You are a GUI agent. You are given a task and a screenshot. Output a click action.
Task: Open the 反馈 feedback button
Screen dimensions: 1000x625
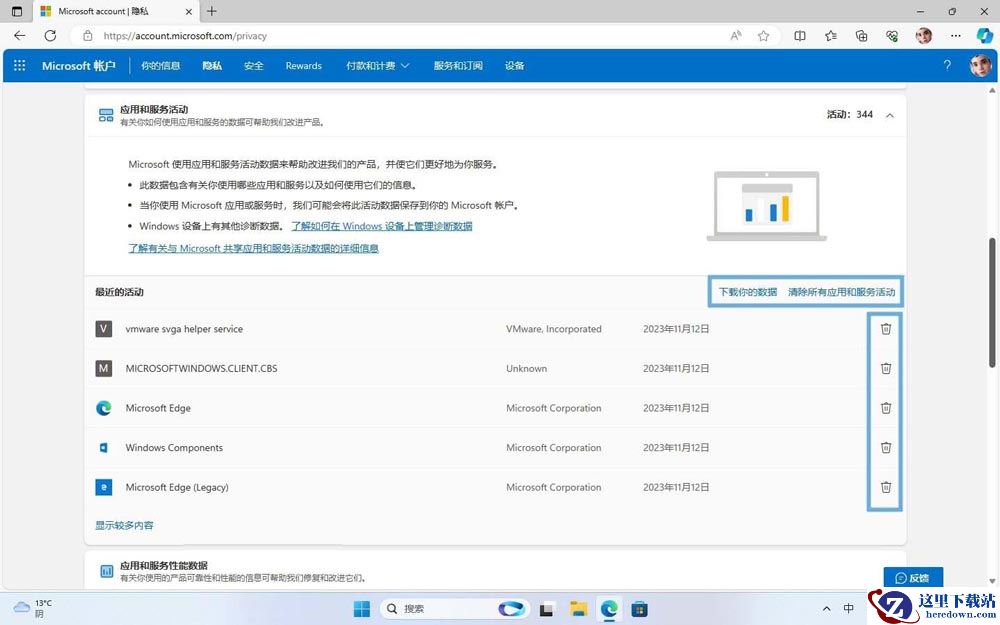(913, 578)
